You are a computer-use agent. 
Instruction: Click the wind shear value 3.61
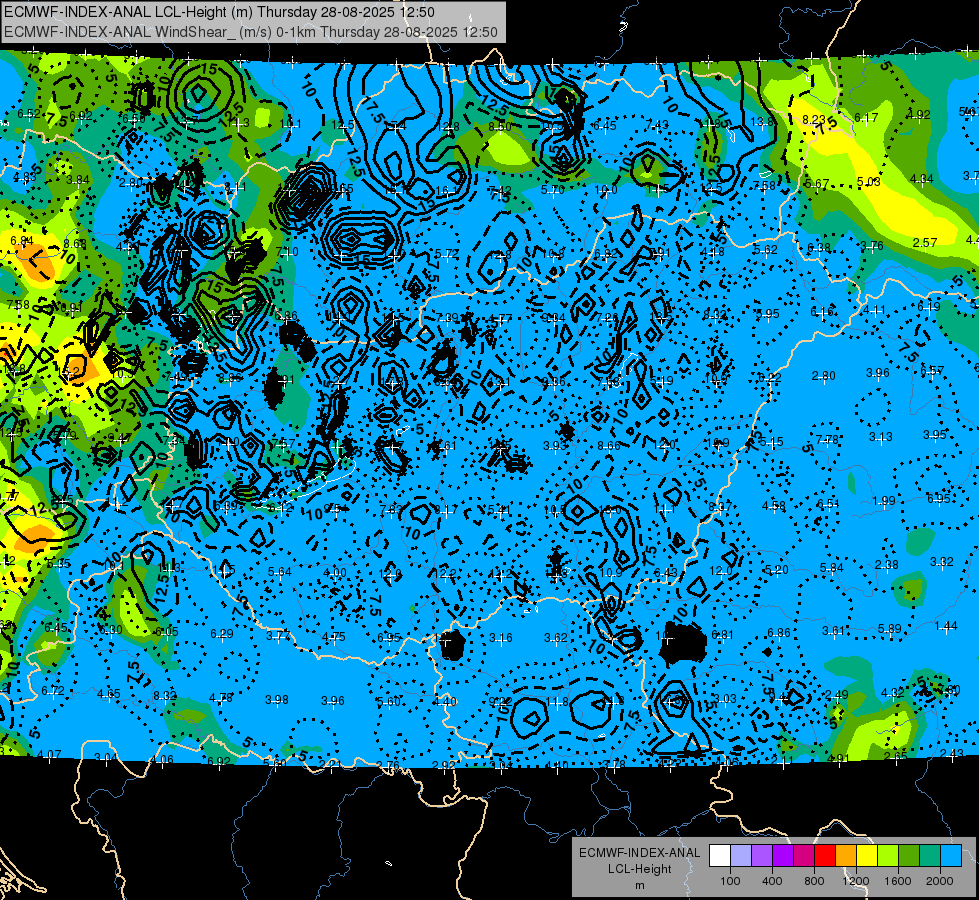pos(834,631)
